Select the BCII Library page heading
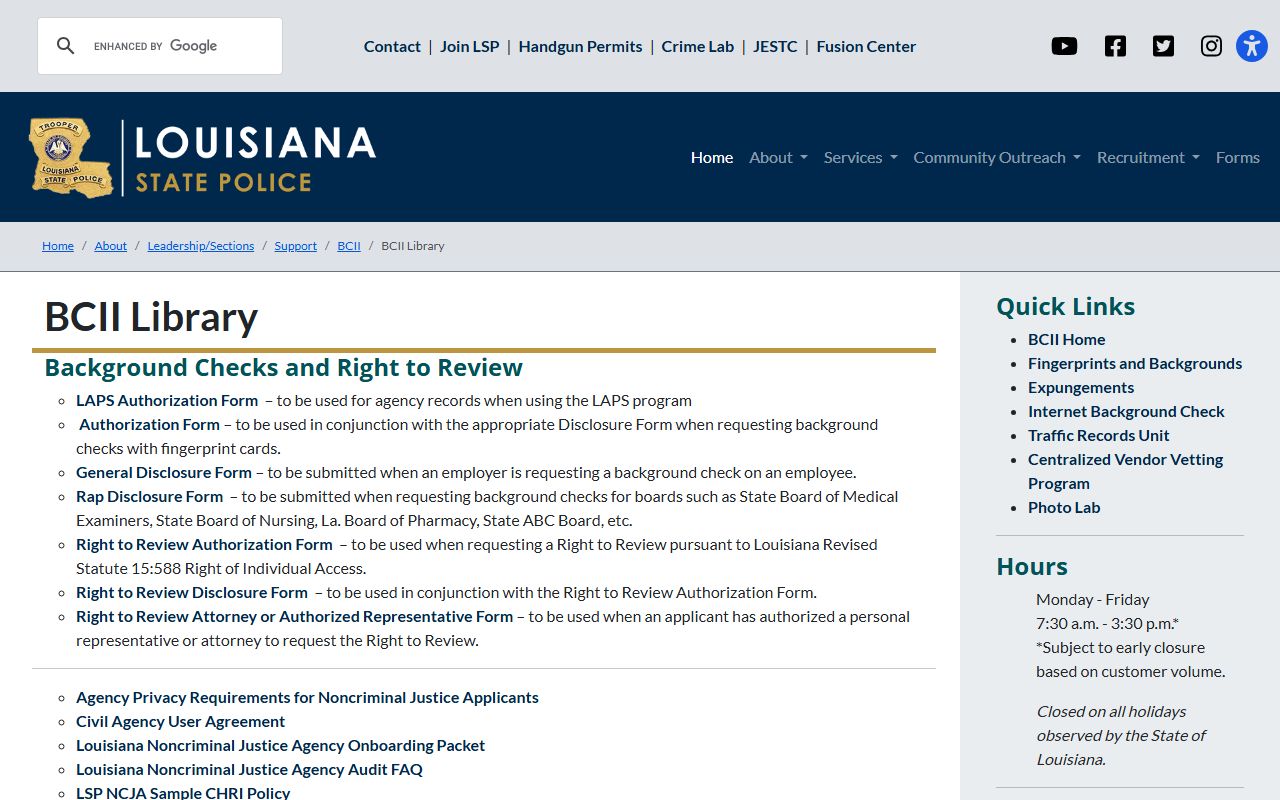Image resolution: width=1280 pixels, height=800 pixels. click(x=151, y=317)
